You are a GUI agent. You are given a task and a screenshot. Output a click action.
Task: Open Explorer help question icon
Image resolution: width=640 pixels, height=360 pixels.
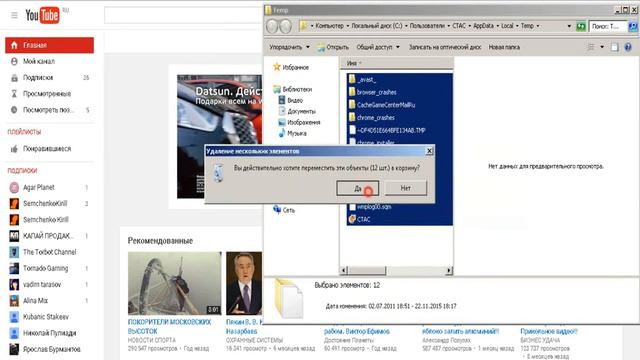coord(628,47)
